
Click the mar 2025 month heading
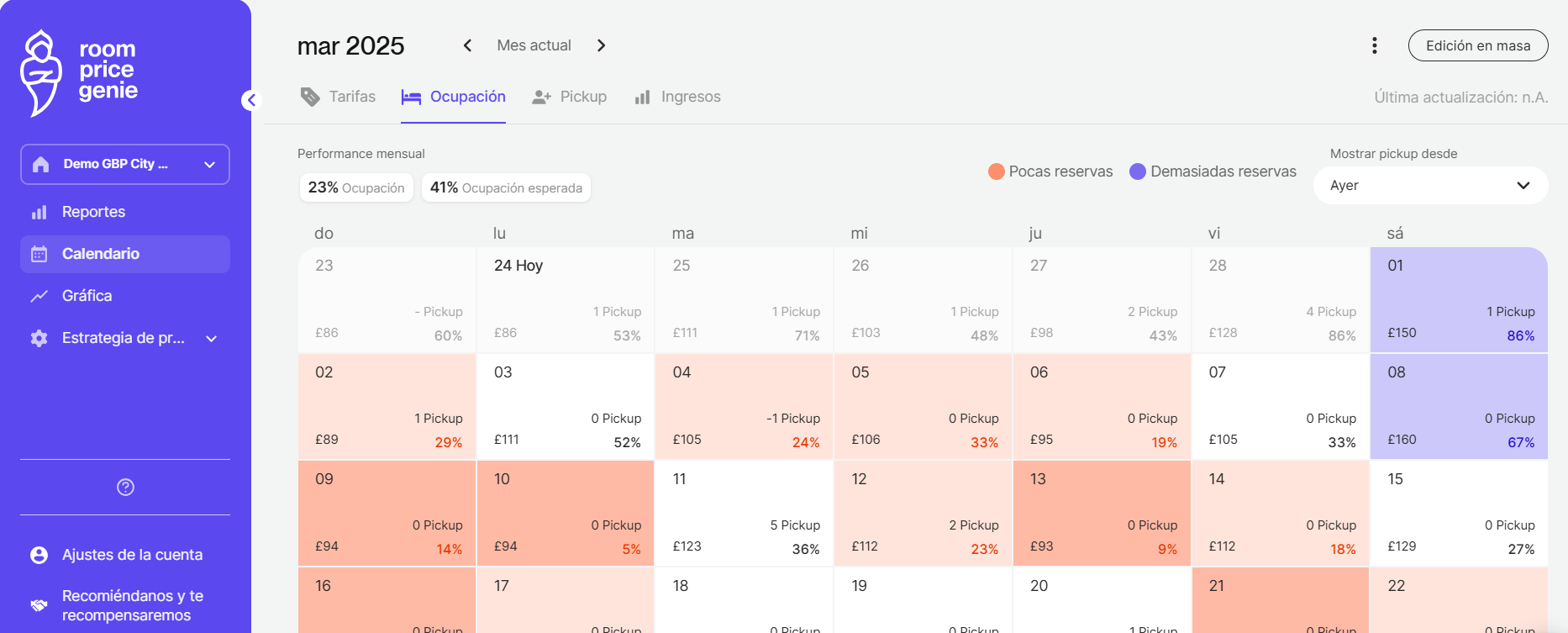pos(350,45)
